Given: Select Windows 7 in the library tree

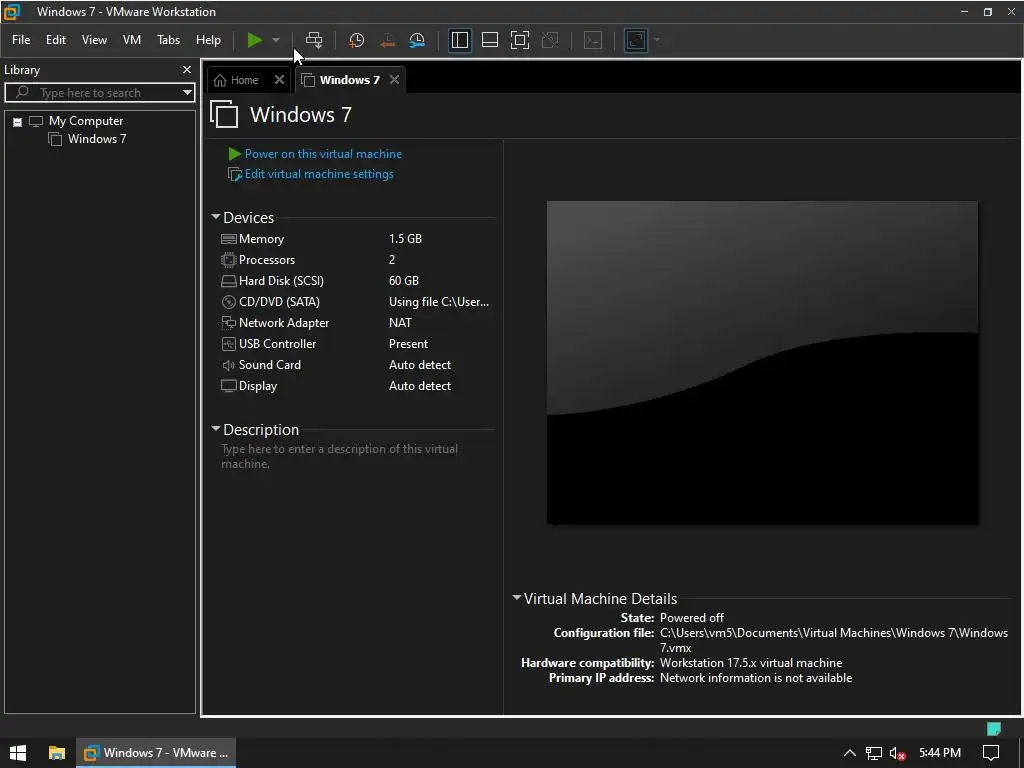Looking at the screenshot, I should point(97,138).
